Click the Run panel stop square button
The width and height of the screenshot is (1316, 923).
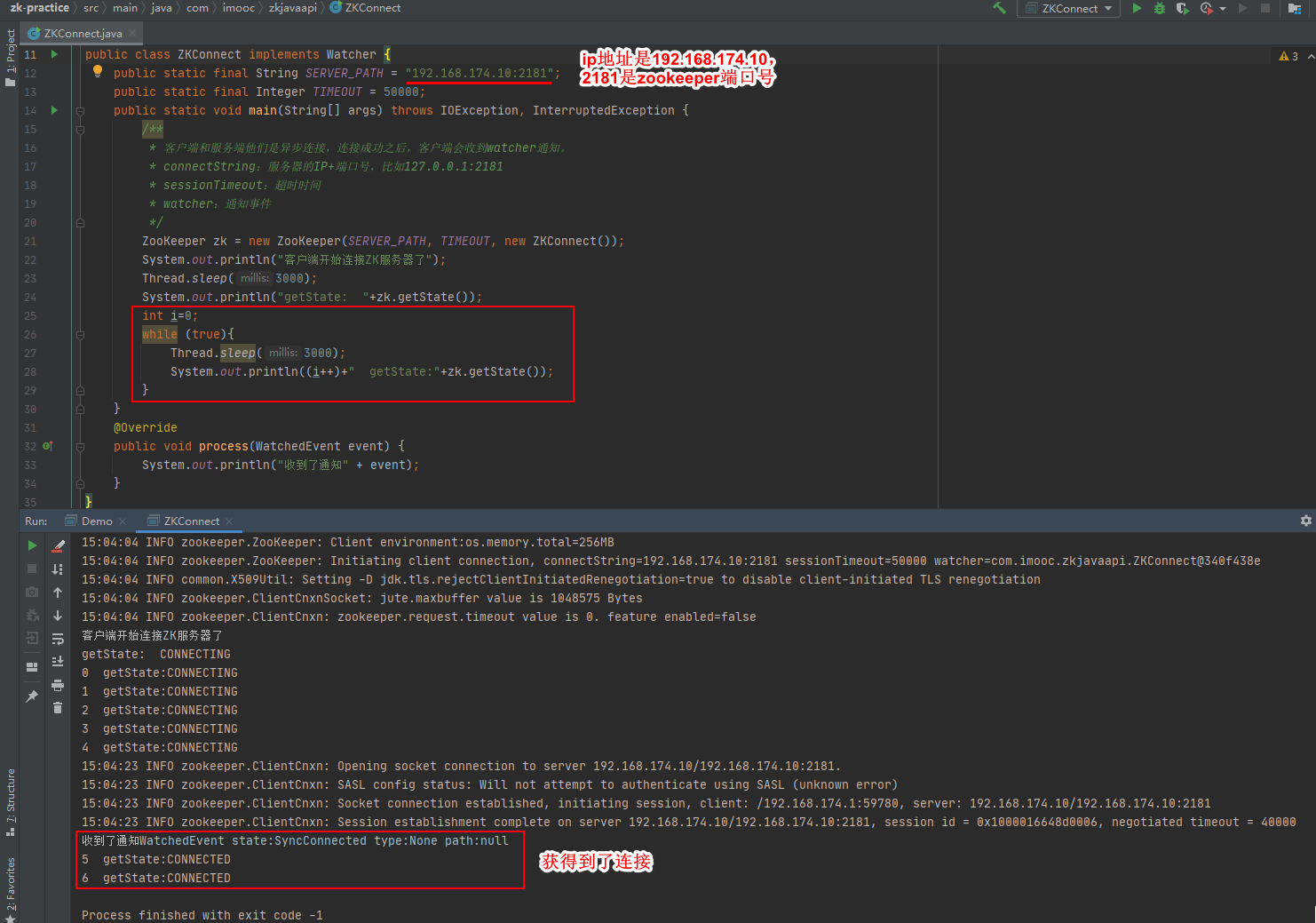[x=32, y=569]
